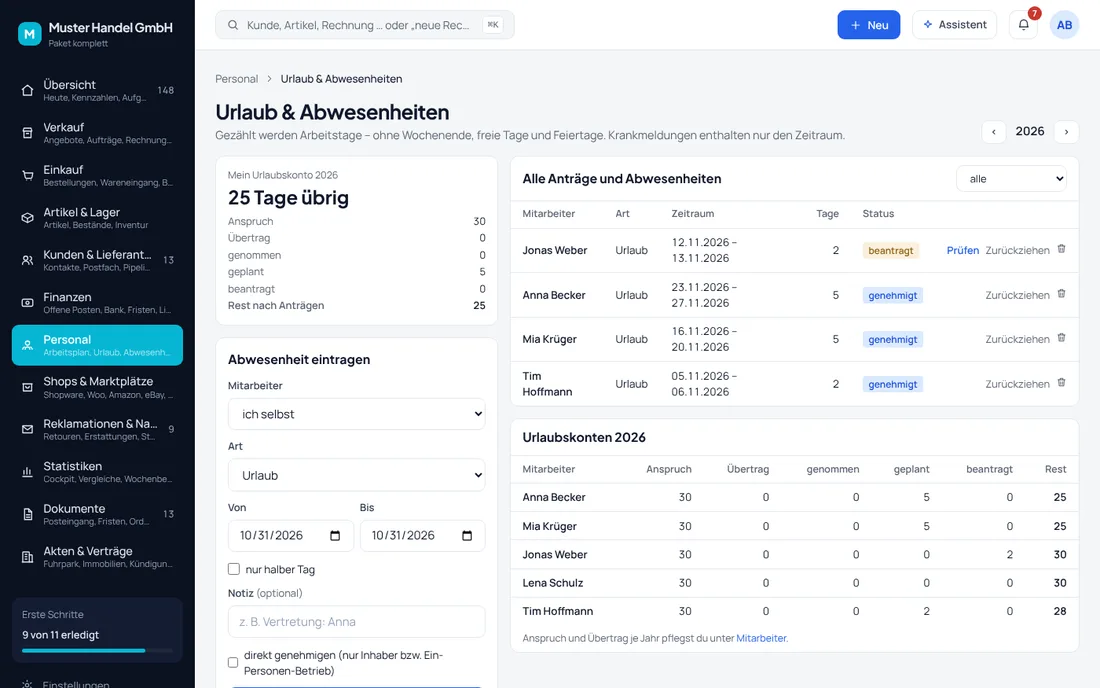
Task: Click the Dokumente file icon
Action: [27, 514]
